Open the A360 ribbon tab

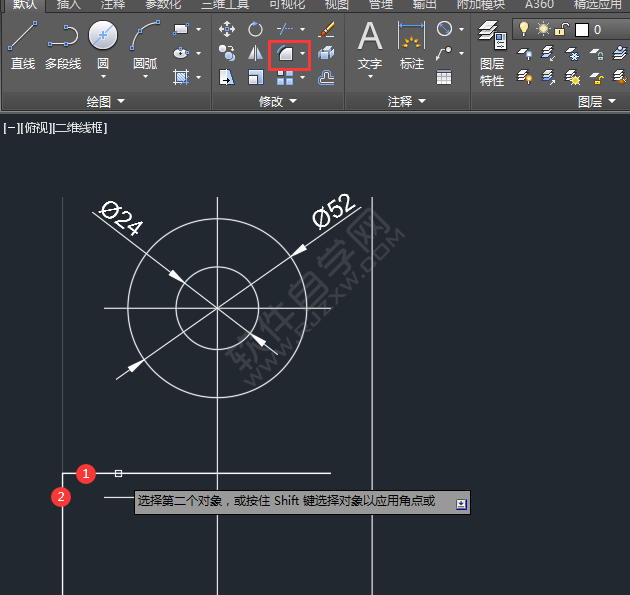tap(539, 4)
